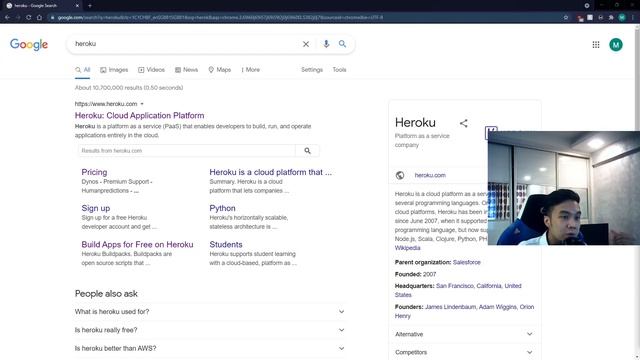
Task: Switch to the Videos tab
Action: coord(151,70)
